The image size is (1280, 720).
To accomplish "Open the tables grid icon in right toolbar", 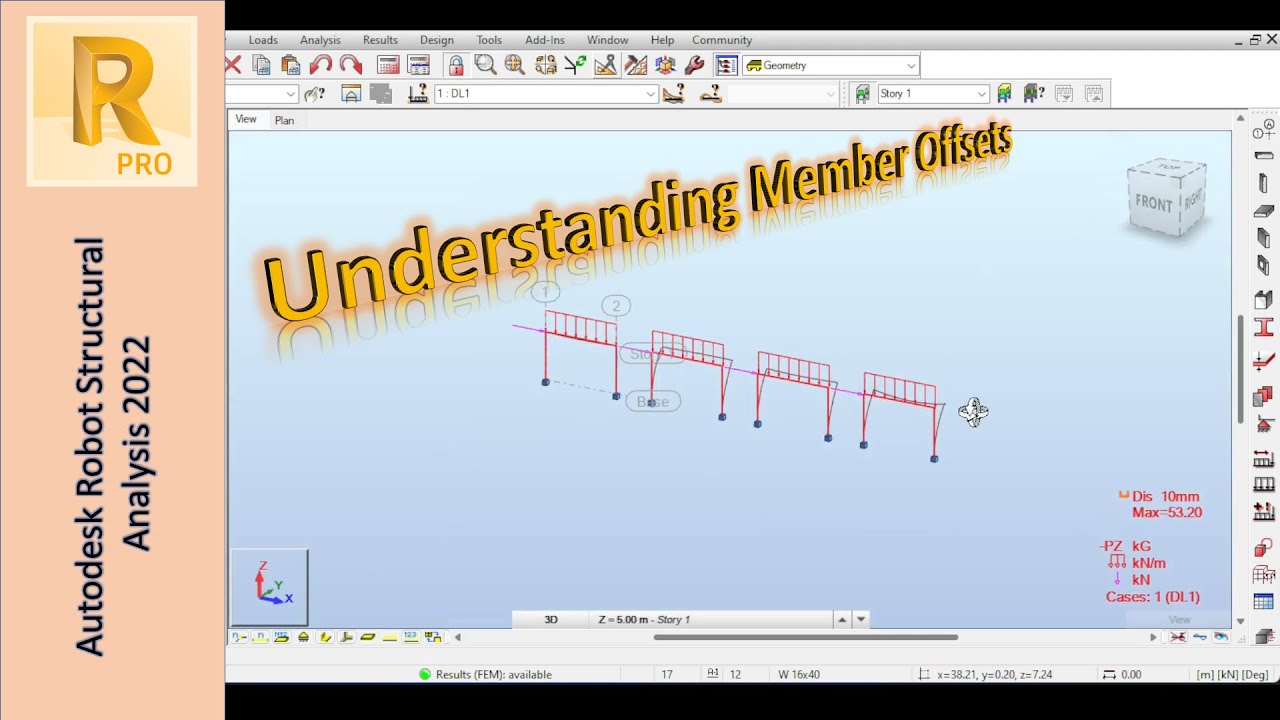I will (x=1264, y=603).
